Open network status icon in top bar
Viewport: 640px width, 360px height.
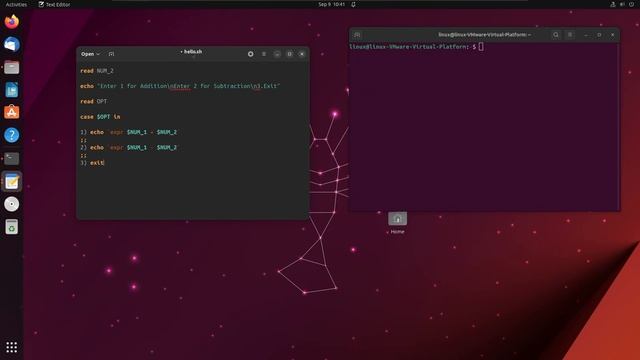[613, 4]
